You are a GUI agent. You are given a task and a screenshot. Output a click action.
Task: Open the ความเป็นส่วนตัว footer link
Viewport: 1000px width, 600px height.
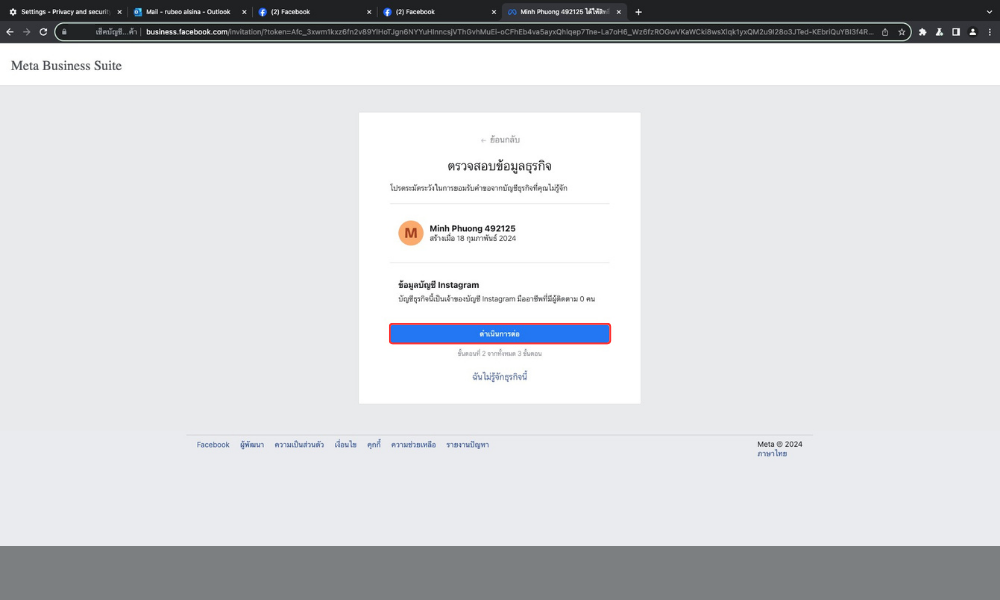[x=299, y=445]
